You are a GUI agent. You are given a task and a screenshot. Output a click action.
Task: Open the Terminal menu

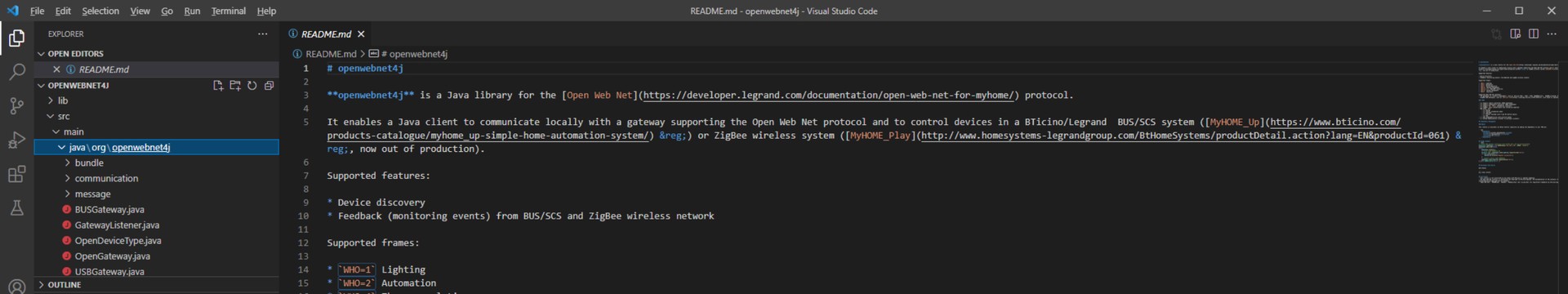pos(229,11)
